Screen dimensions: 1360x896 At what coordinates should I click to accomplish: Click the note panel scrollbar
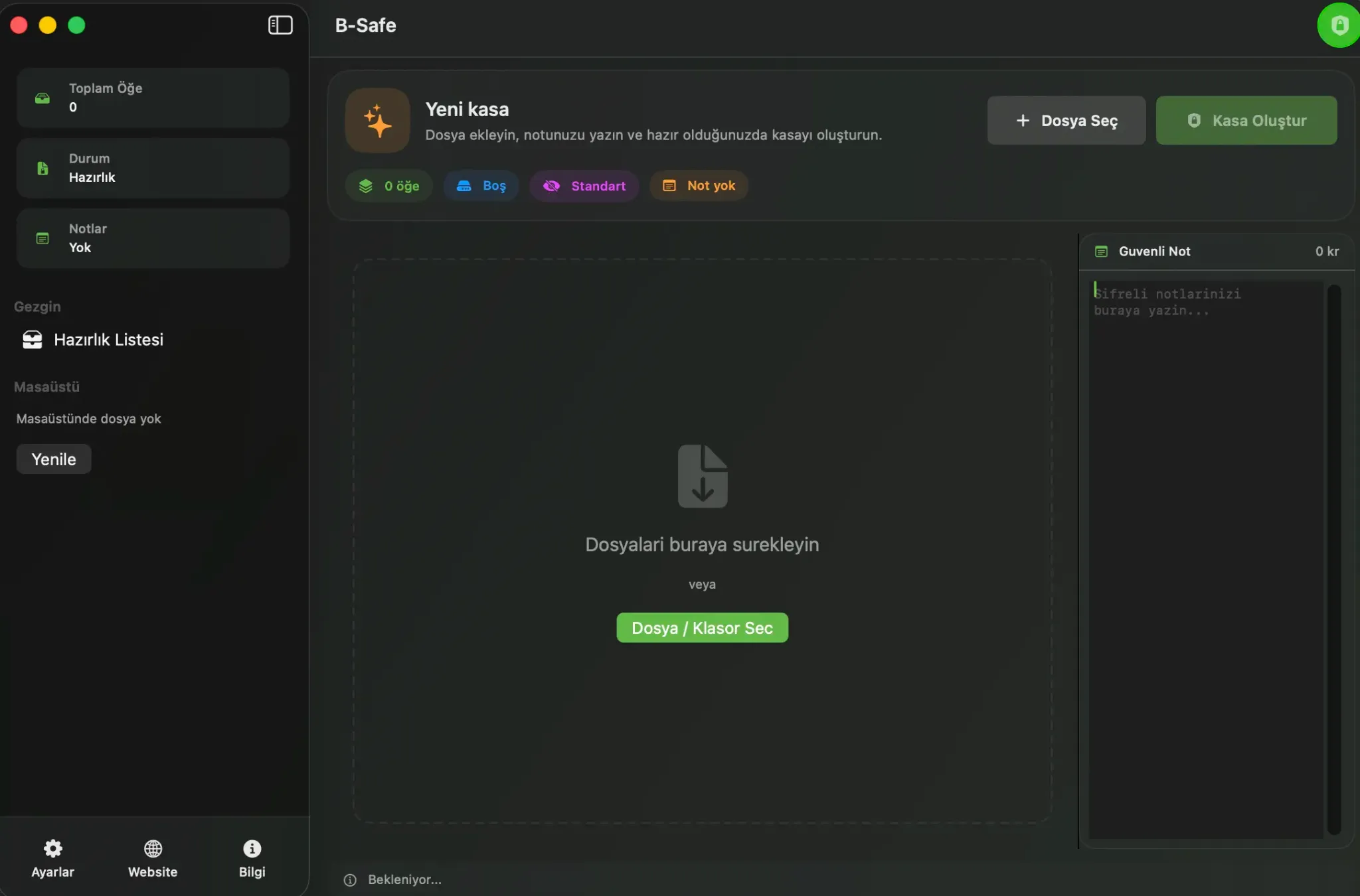pyautogui.click(x=1333, y=559)
